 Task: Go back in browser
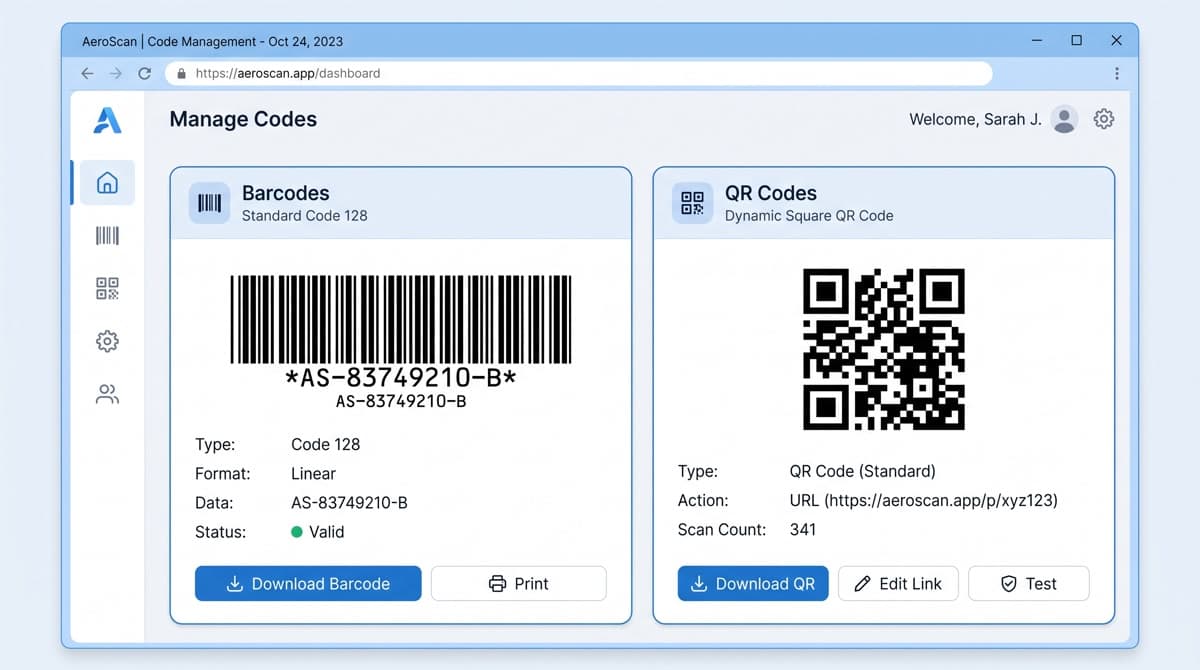(x=88, y=73)
